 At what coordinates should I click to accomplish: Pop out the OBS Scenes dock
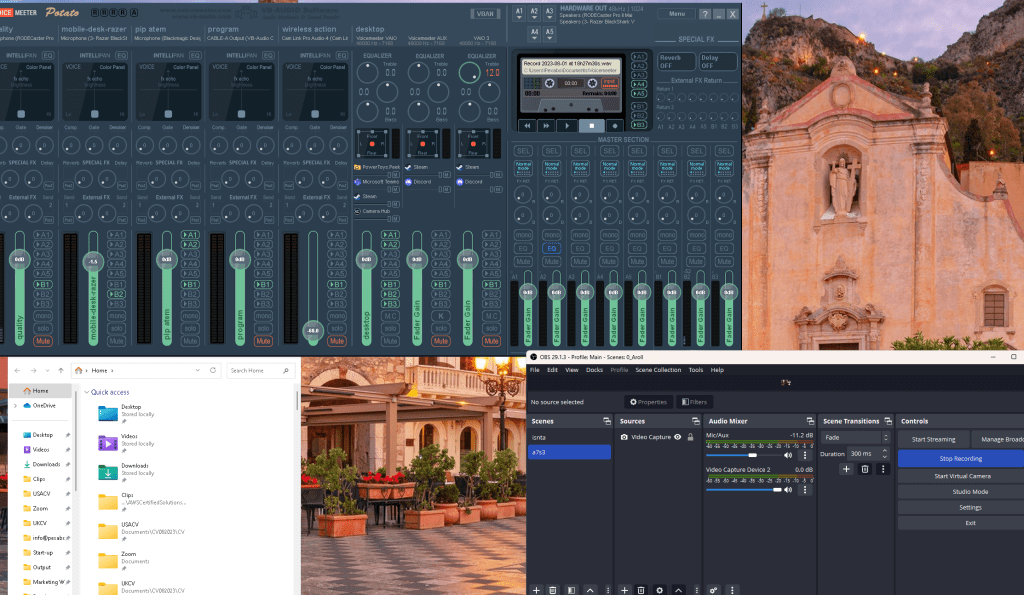coord(607,421)
